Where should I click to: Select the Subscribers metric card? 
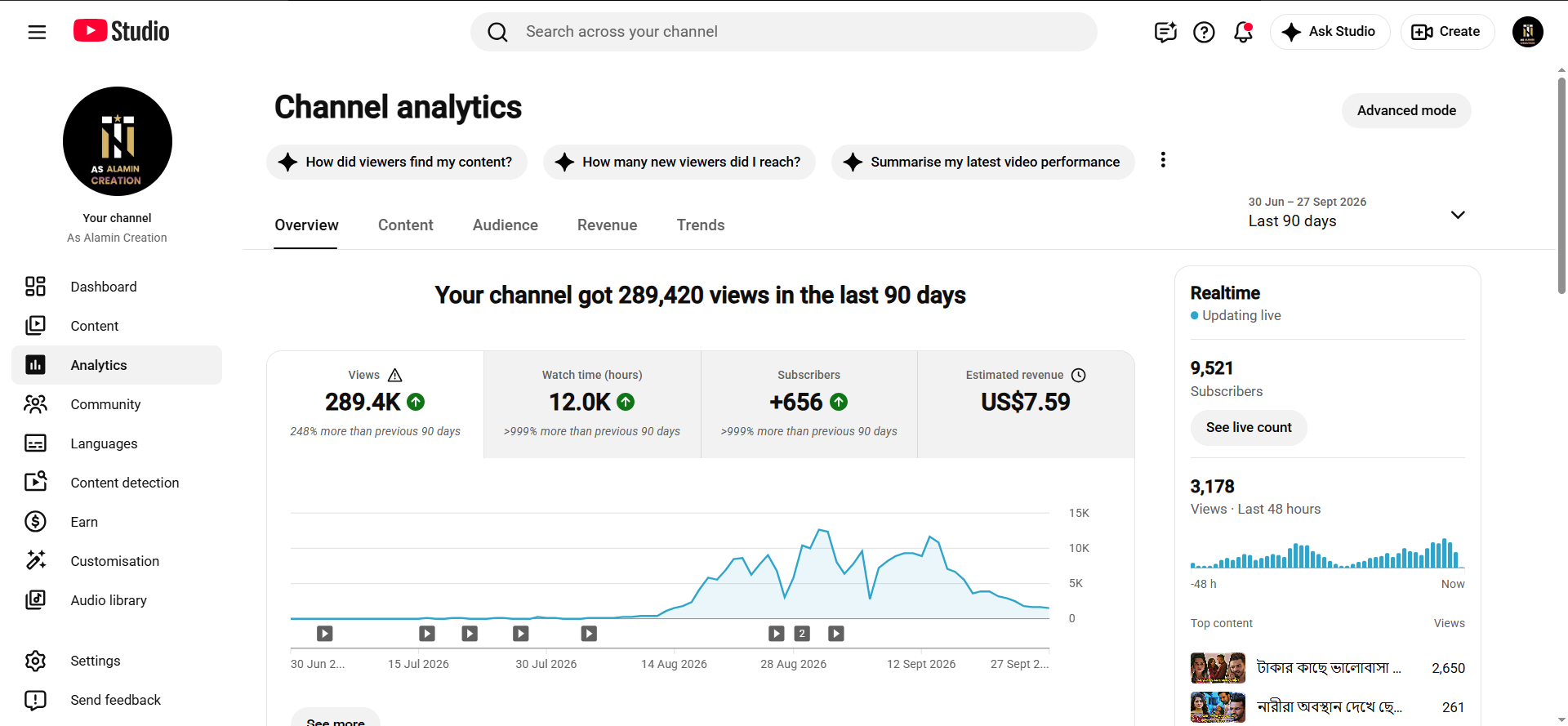click(809, 404)
